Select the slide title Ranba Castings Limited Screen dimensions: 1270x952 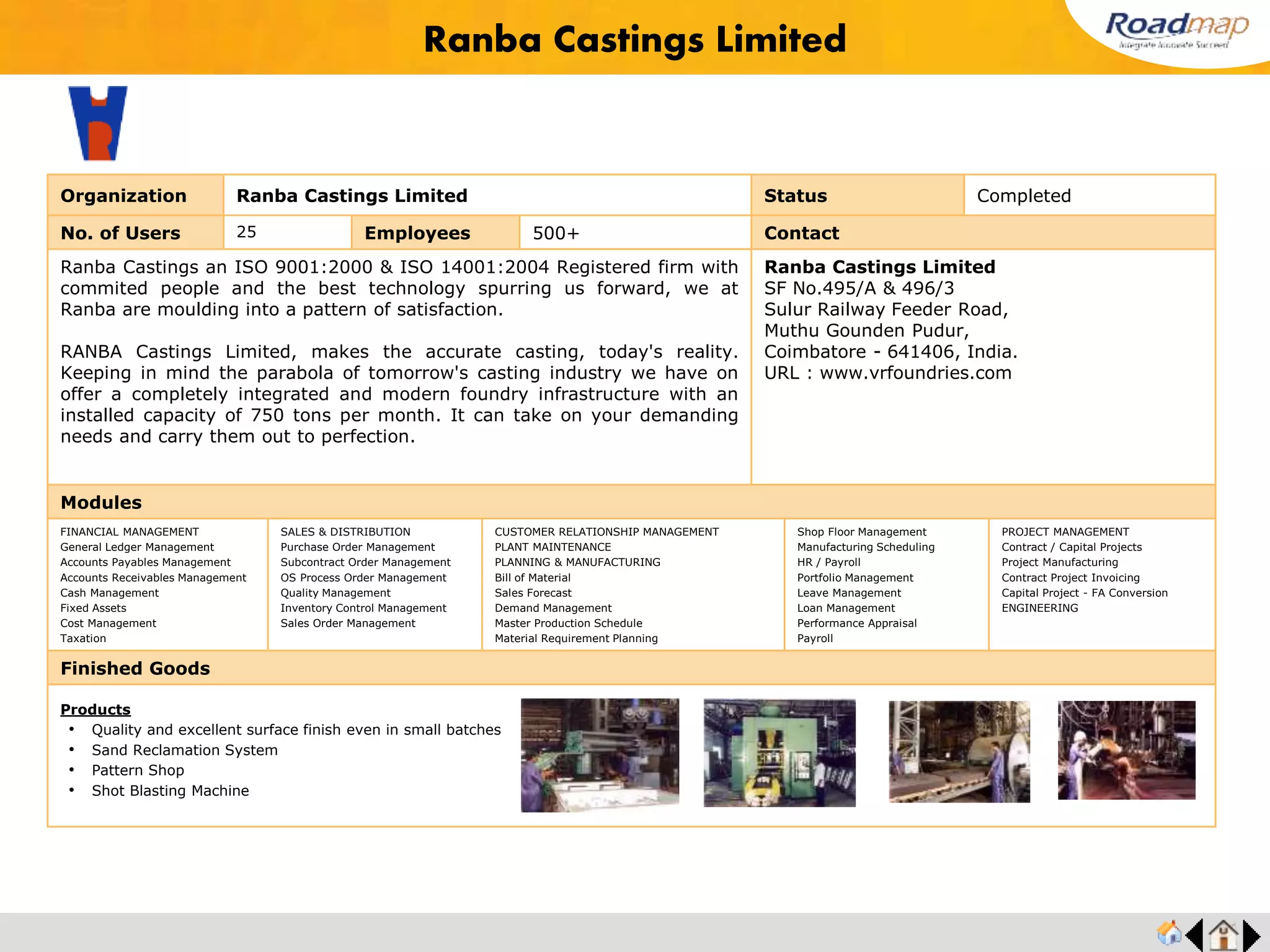[x=635, y=40]
